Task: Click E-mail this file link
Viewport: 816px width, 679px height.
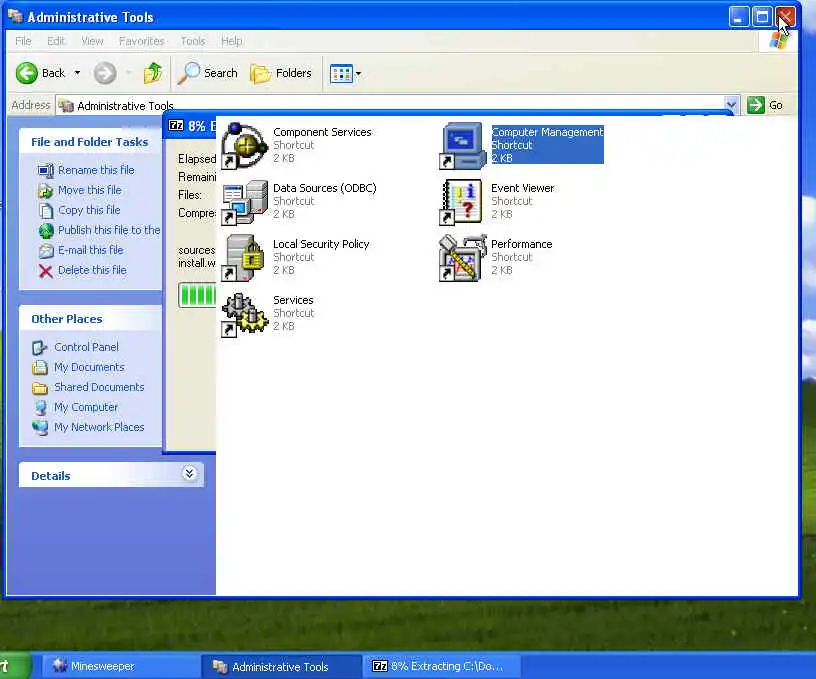Action: coord(91,250)
